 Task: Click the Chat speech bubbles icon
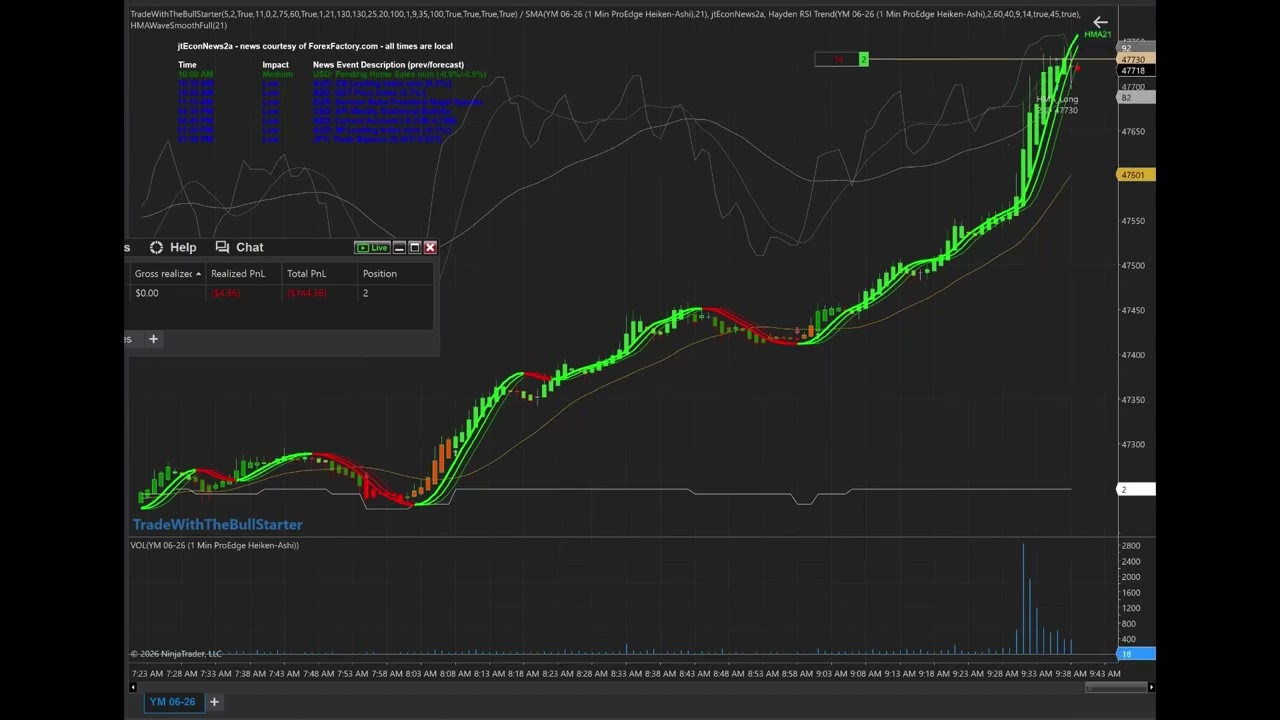(x=222, y=247)
